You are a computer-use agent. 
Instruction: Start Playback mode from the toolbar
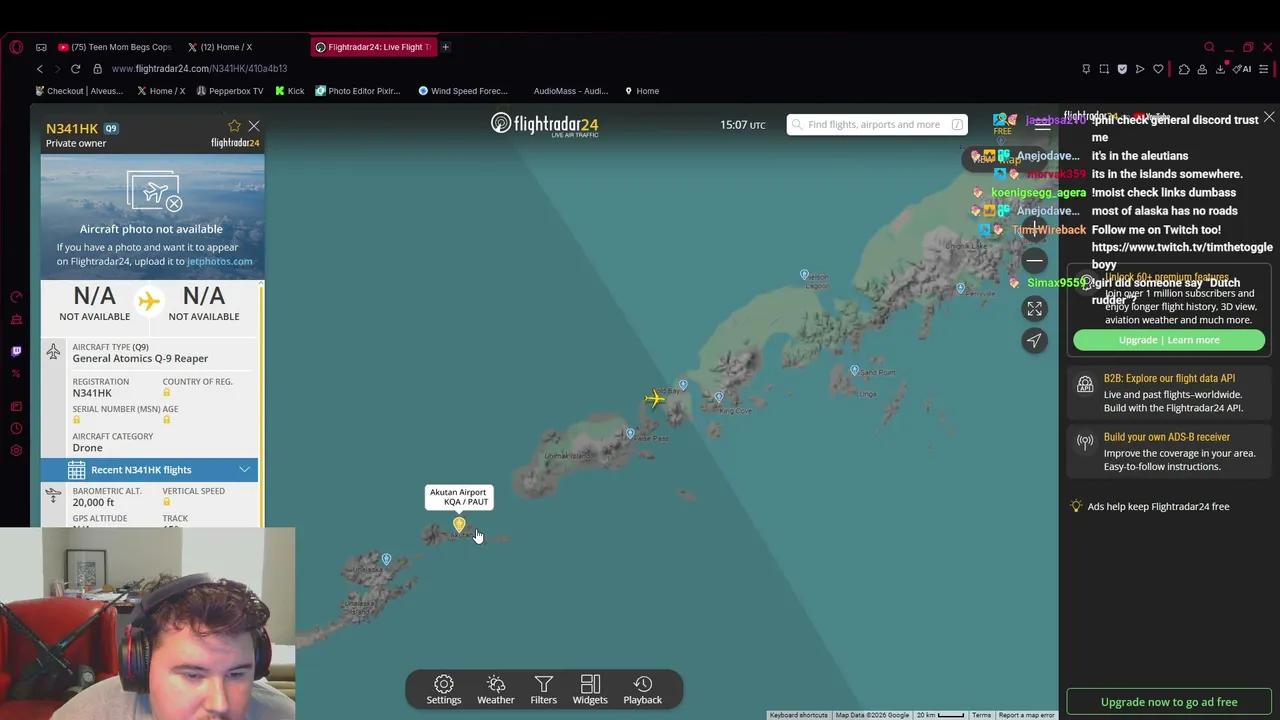[x=643, y=690]
